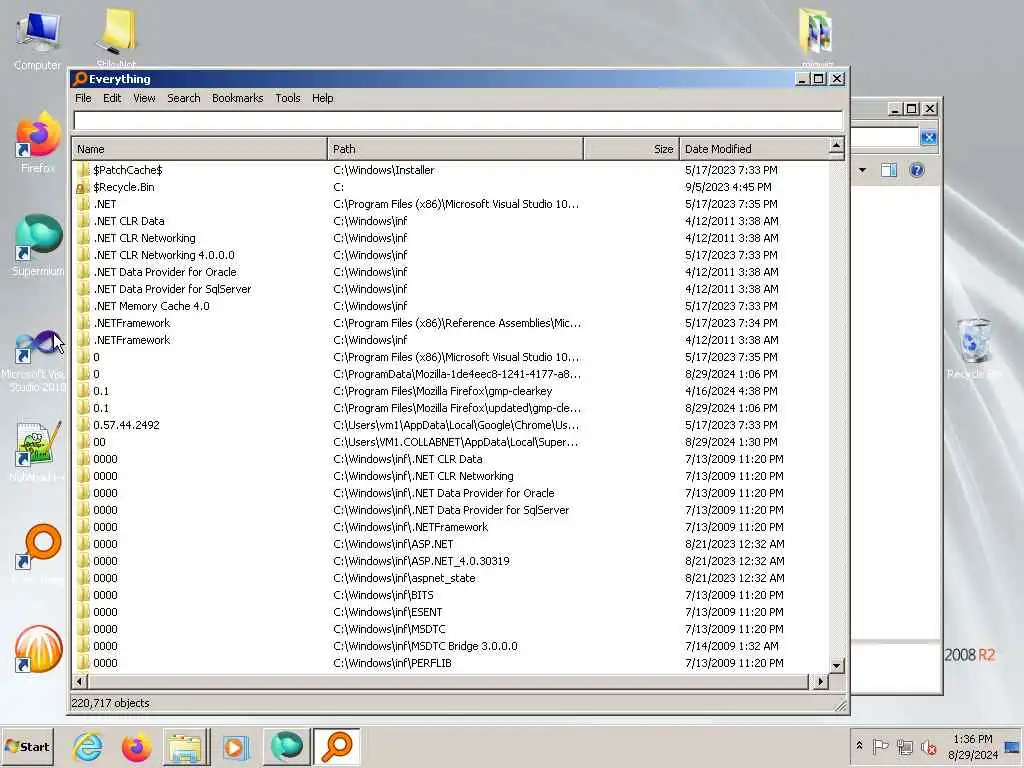Open Windows Media Player from the taskbar

[x=235, y=746]
